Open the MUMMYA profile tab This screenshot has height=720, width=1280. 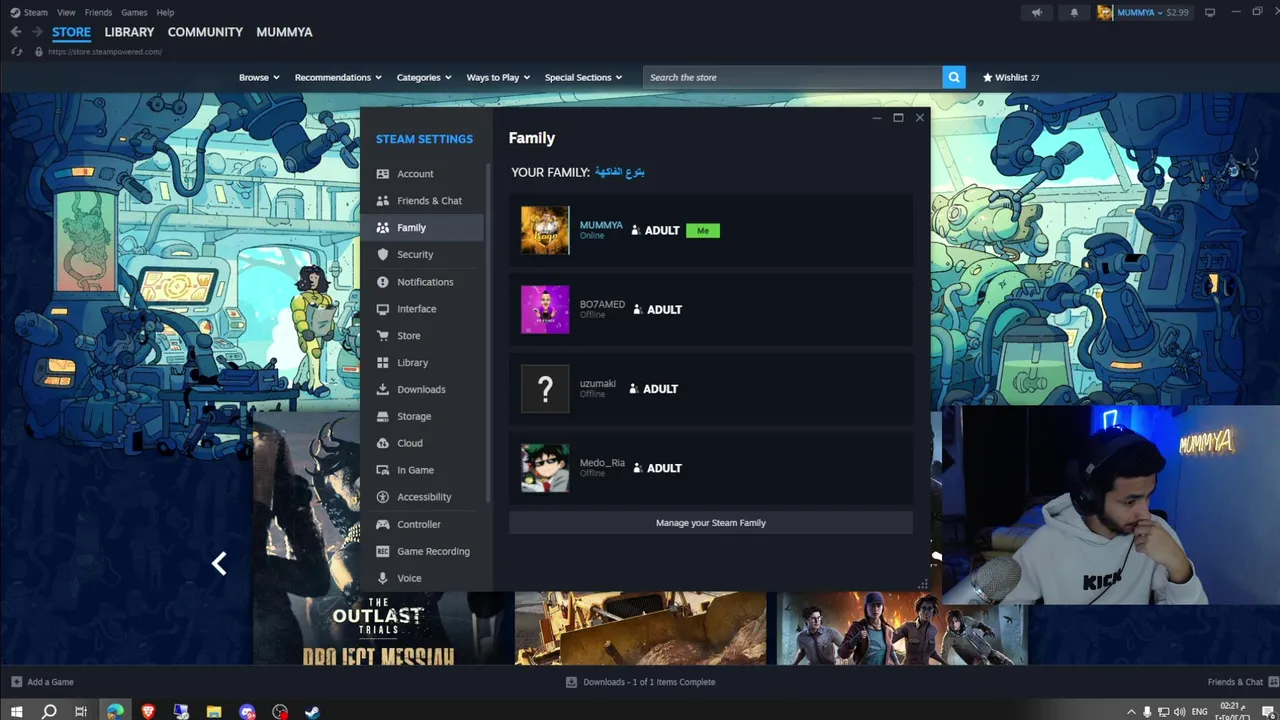click(284, 32)
